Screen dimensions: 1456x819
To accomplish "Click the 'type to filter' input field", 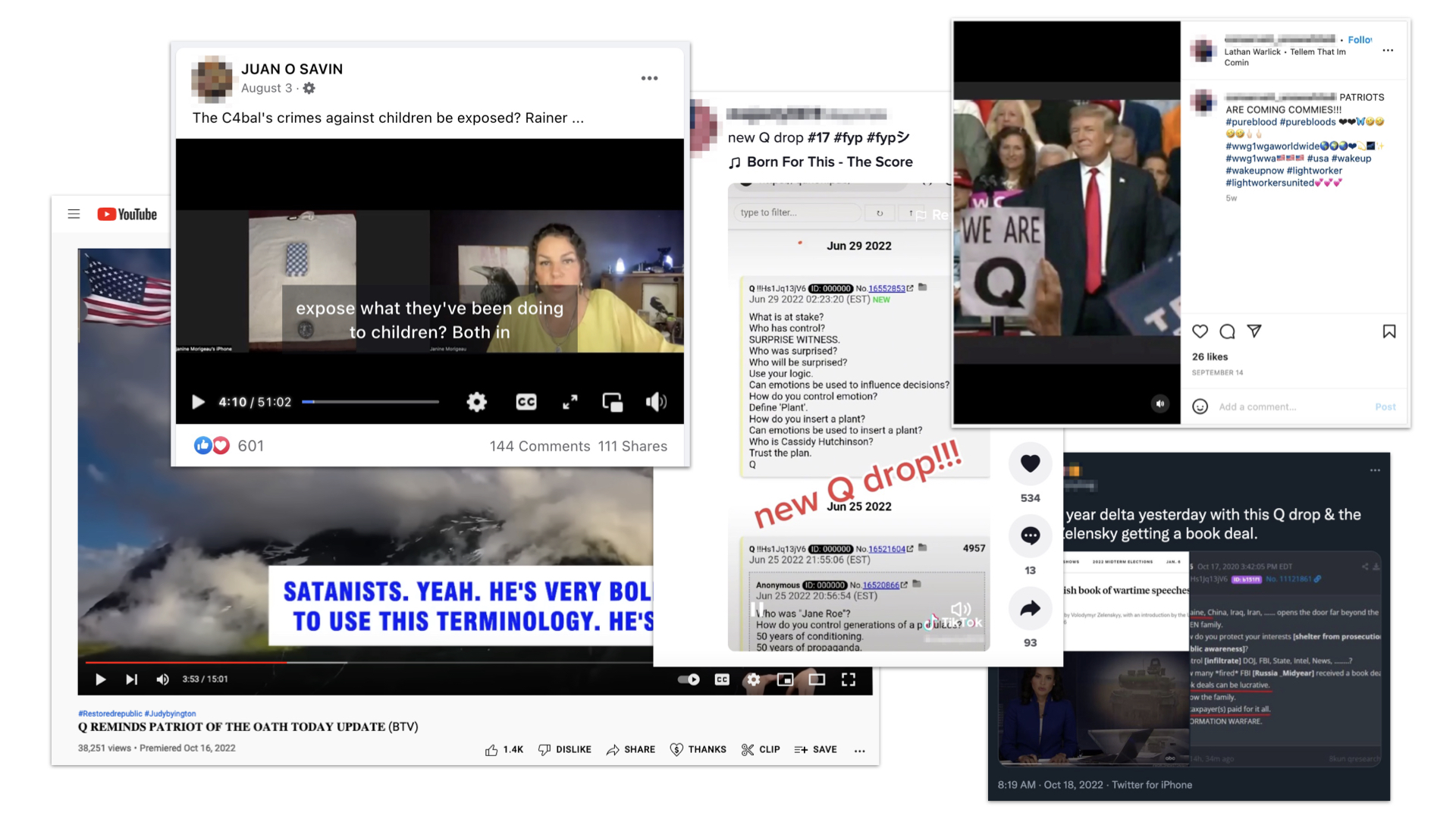I will point(795,212).
